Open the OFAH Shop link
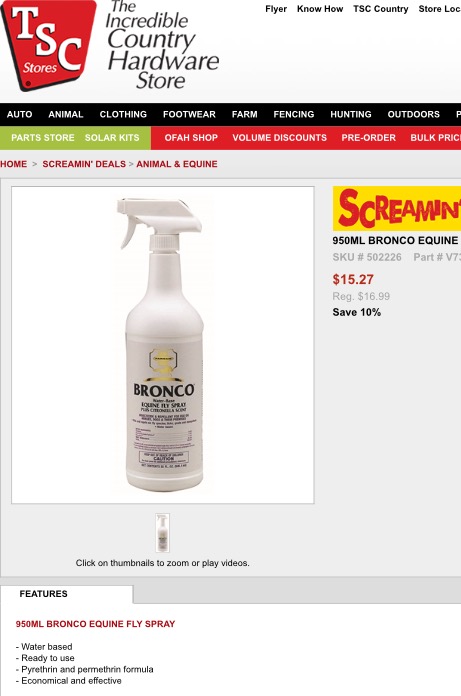This screenshot has height=696, width=461. [191, 138]
